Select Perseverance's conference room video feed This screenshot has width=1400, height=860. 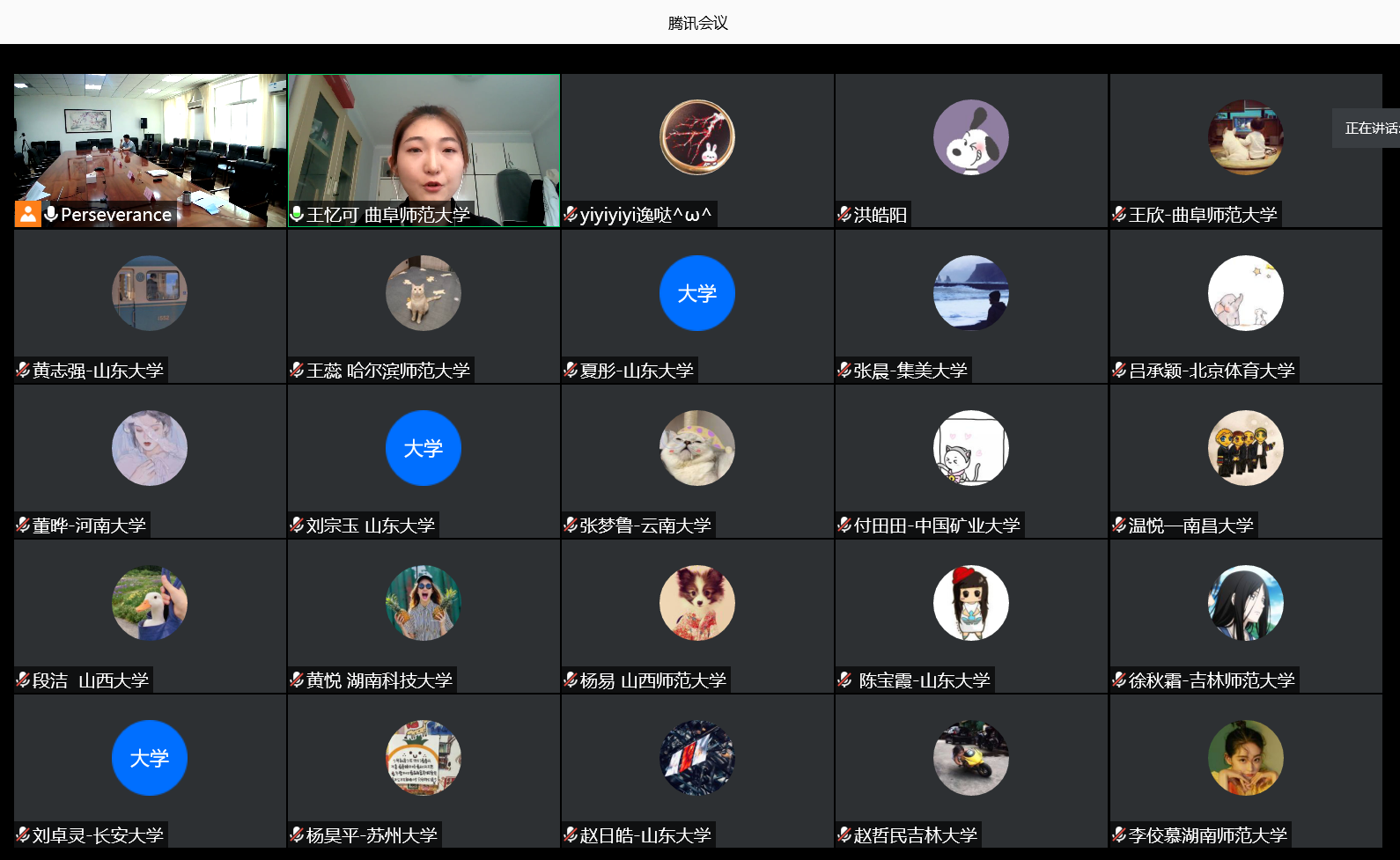click(150, 141)
